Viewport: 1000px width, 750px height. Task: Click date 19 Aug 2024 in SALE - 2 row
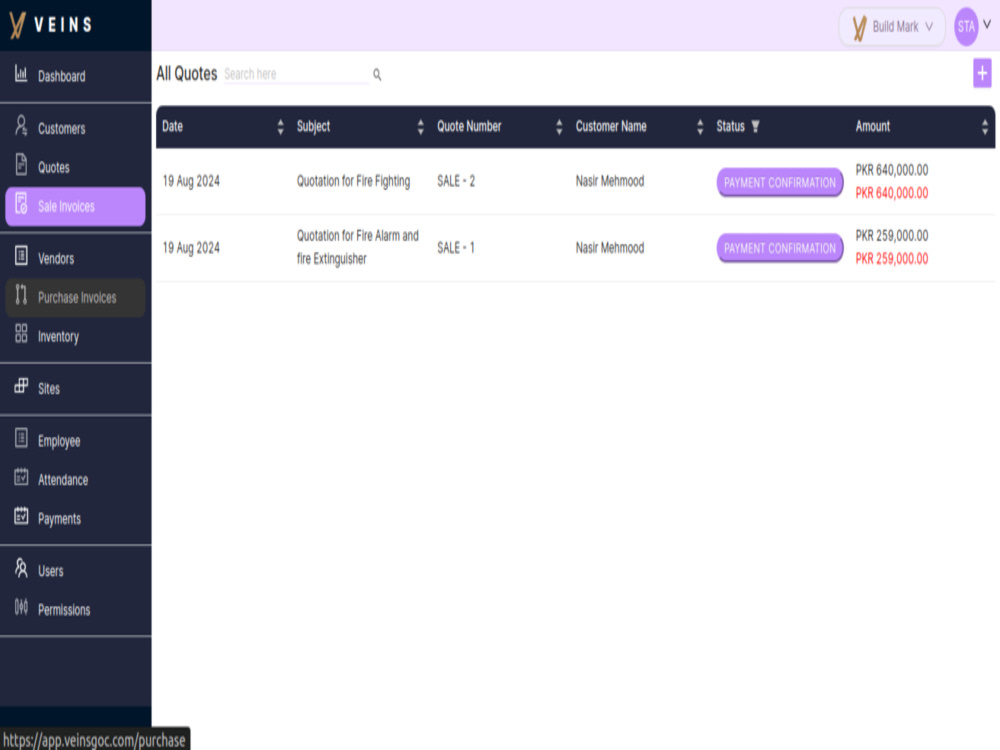point(191,181)
